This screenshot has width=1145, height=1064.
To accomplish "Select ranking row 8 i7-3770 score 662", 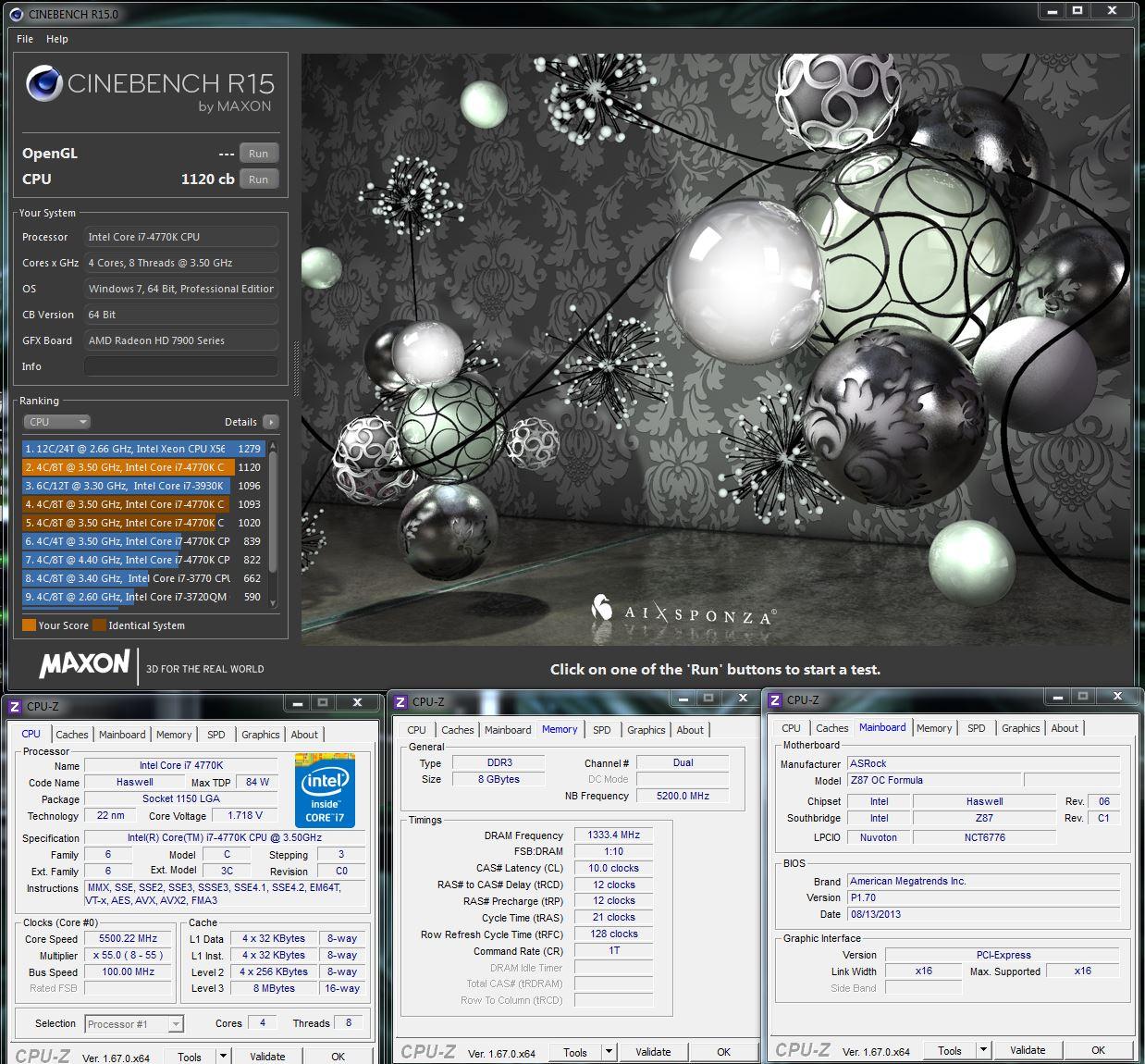I will click(x=144, y=578).
